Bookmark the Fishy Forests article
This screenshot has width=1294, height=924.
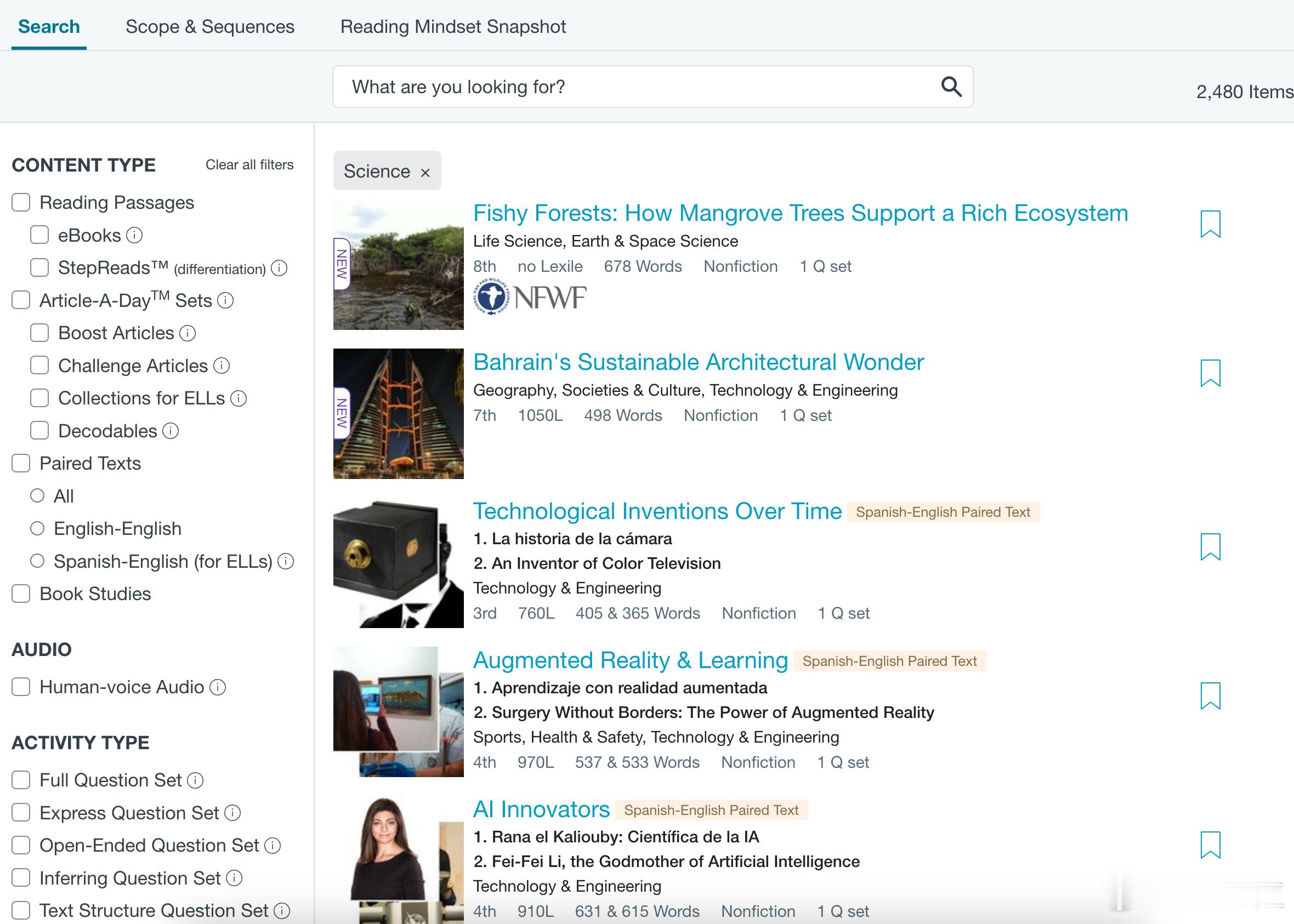1210,224
